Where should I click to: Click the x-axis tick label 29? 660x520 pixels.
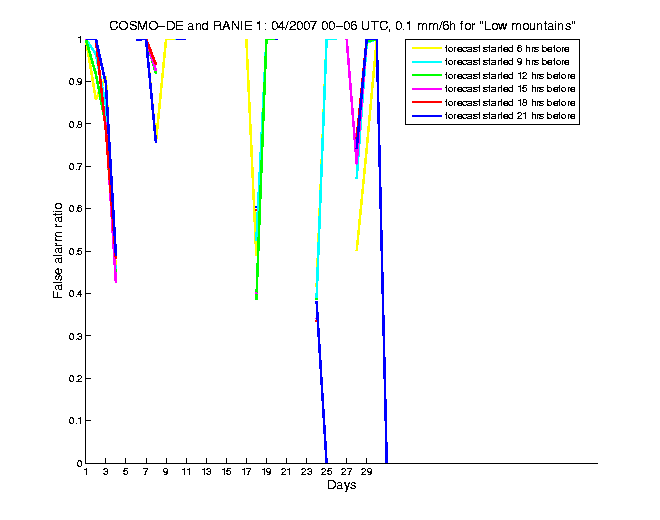(366, 472)
